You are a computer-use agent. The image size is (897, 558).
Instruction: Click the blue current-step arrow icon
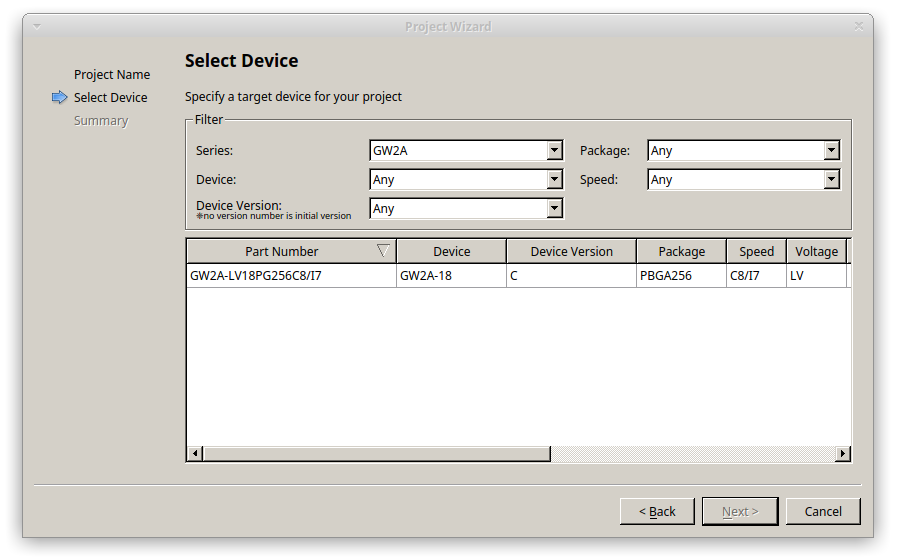(59, 97)
